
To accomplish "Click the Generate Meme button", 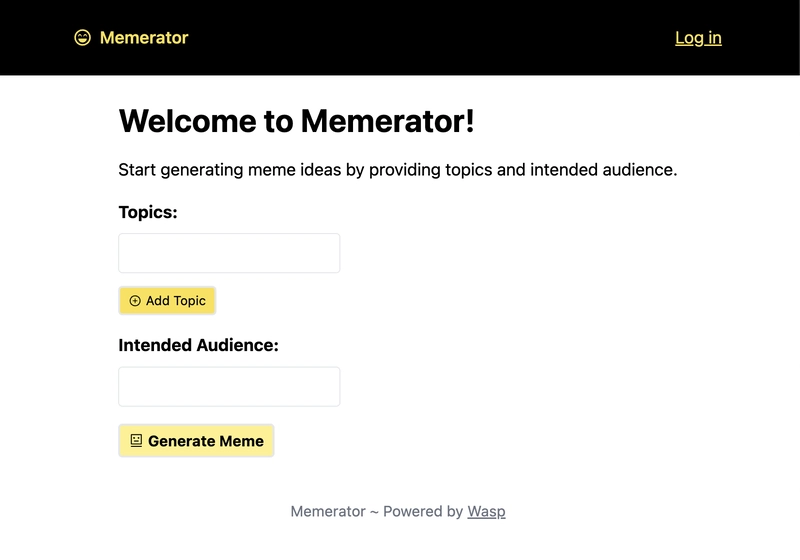I will (196, 441).
